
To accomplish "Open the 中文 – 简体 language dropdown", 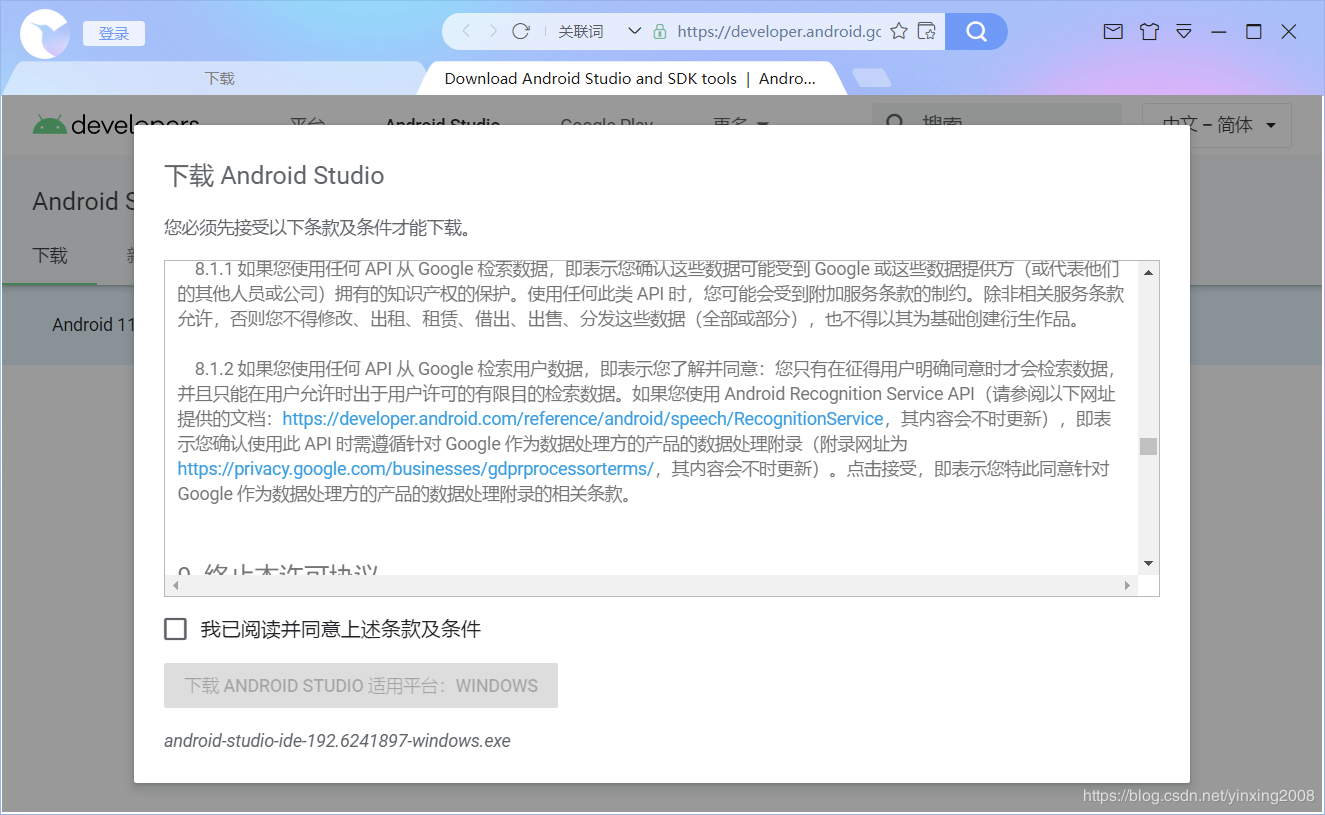I will pos(1217,125).
